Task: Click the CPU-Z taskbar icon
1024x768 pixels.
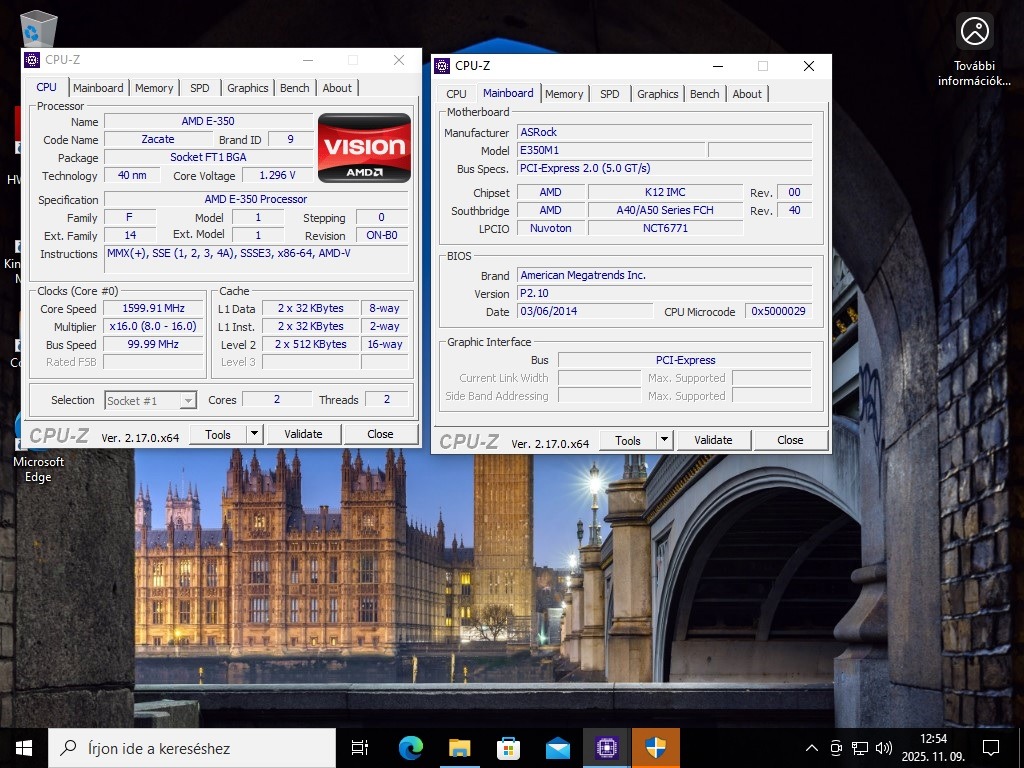Action: coord(606,748)
